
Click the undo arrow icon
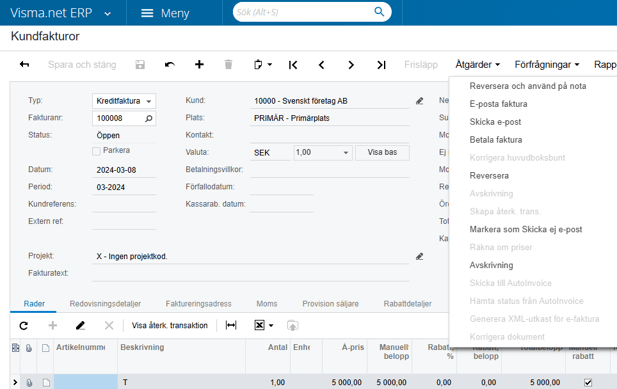click(170, 65)
